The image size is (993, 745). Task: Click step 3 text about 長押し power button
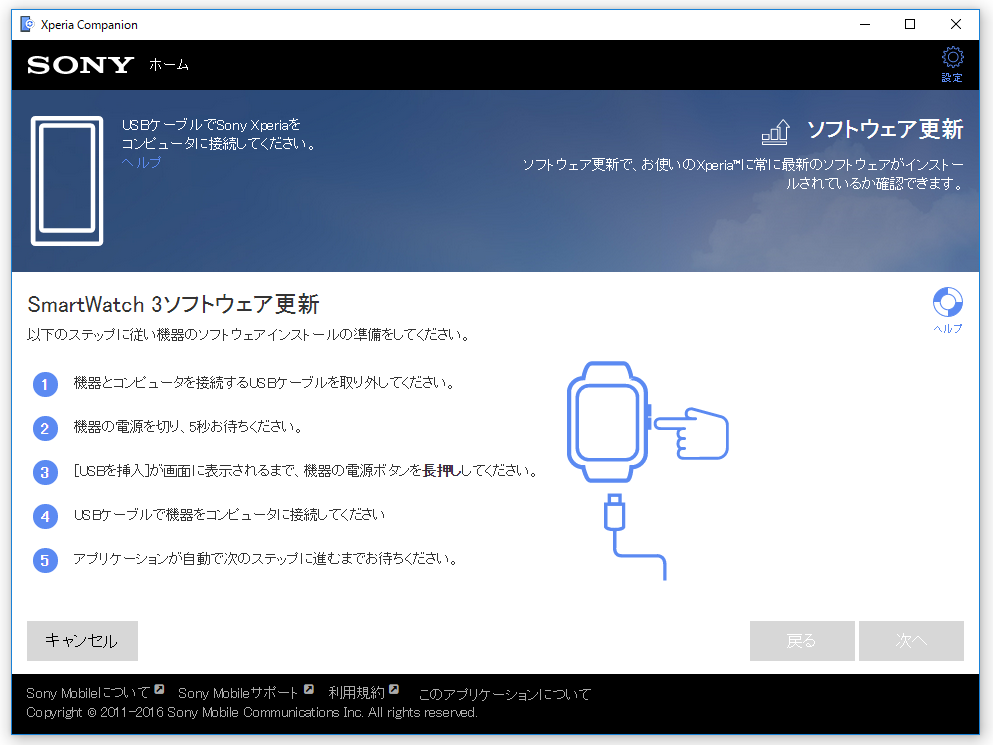[x=306, y=471]
